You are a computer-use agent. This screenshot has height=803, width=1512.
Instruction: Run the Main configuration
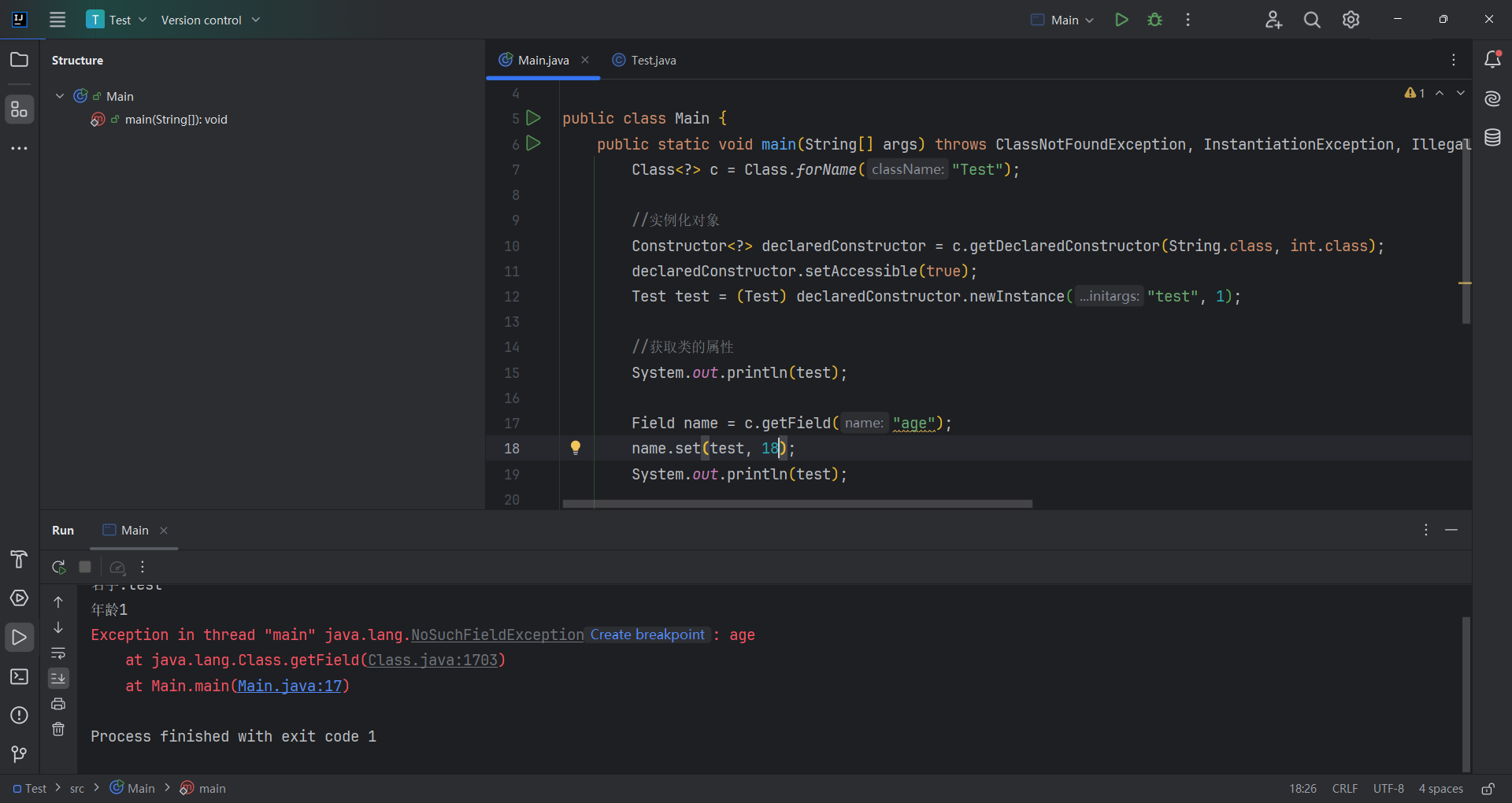[x=1121, y=20]
